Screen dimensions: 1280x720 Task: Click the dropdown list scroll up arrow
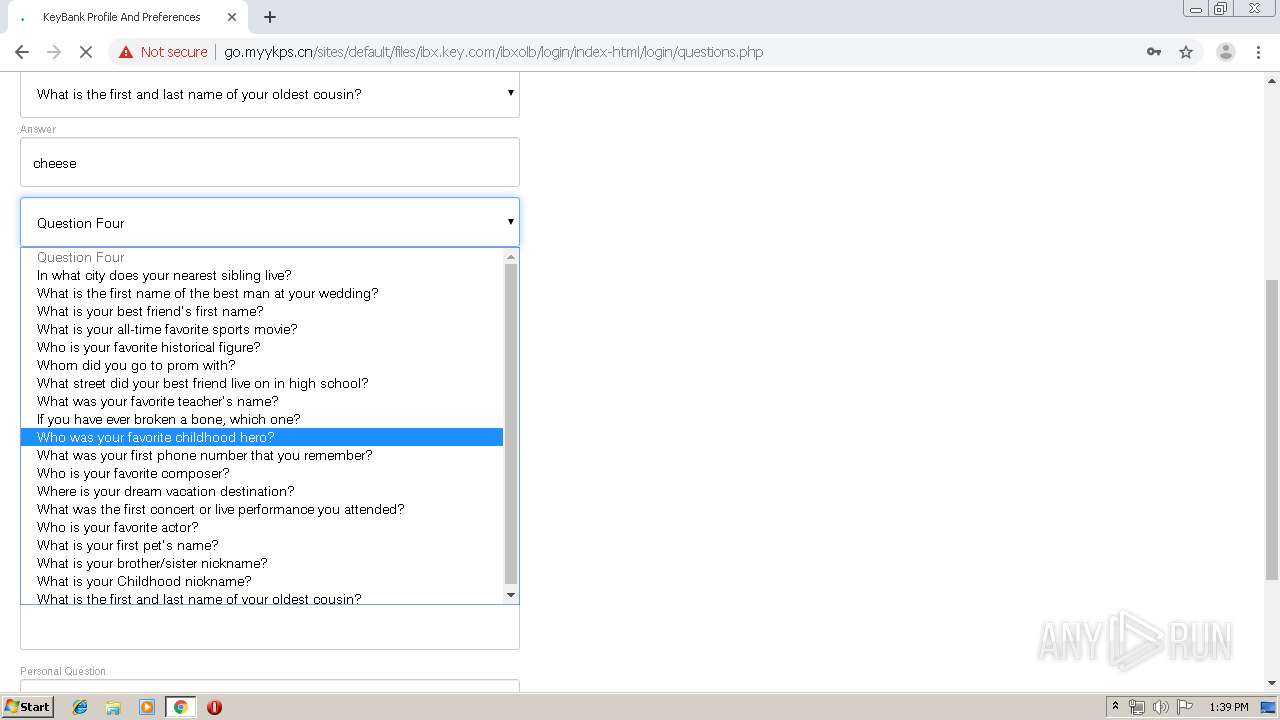click(511, 256)
